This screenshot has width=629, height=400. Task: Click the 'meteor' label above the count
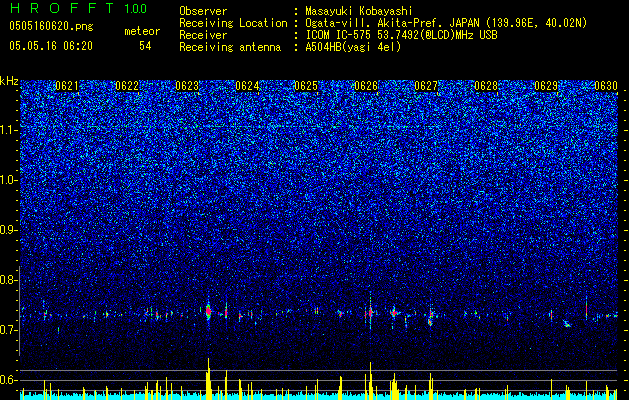pyautogui.click(x=142, y=31)
